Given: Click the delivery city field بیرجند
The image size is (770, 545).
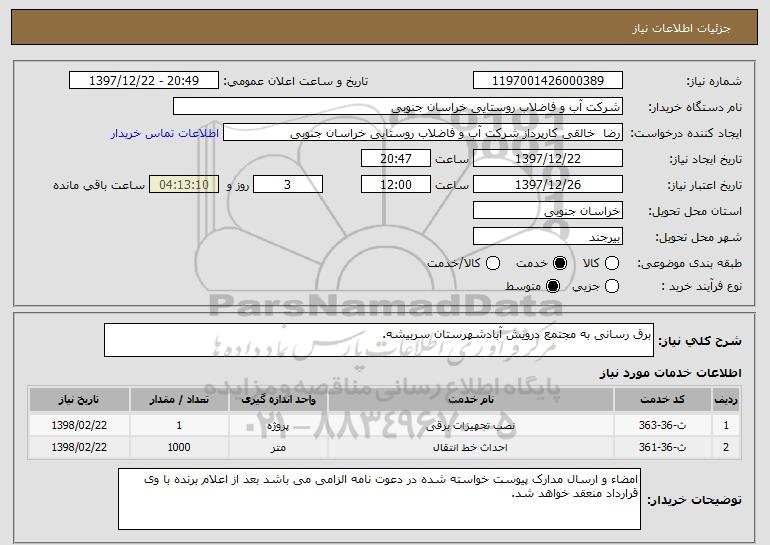Looking at the screenshot, I should (548, 237).
